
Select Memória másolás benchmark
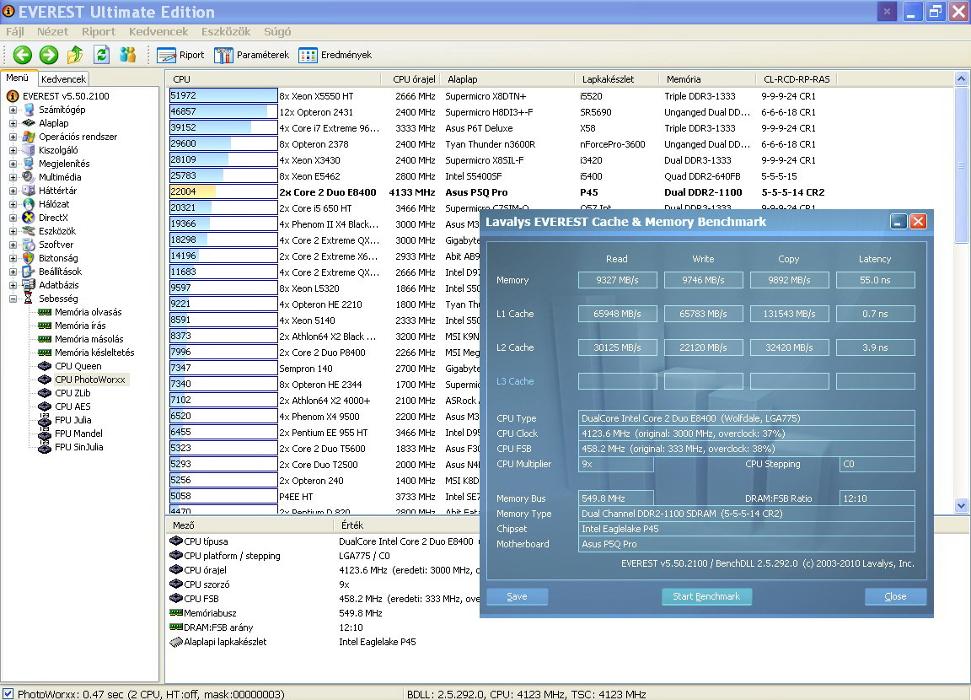pos(89,339)
